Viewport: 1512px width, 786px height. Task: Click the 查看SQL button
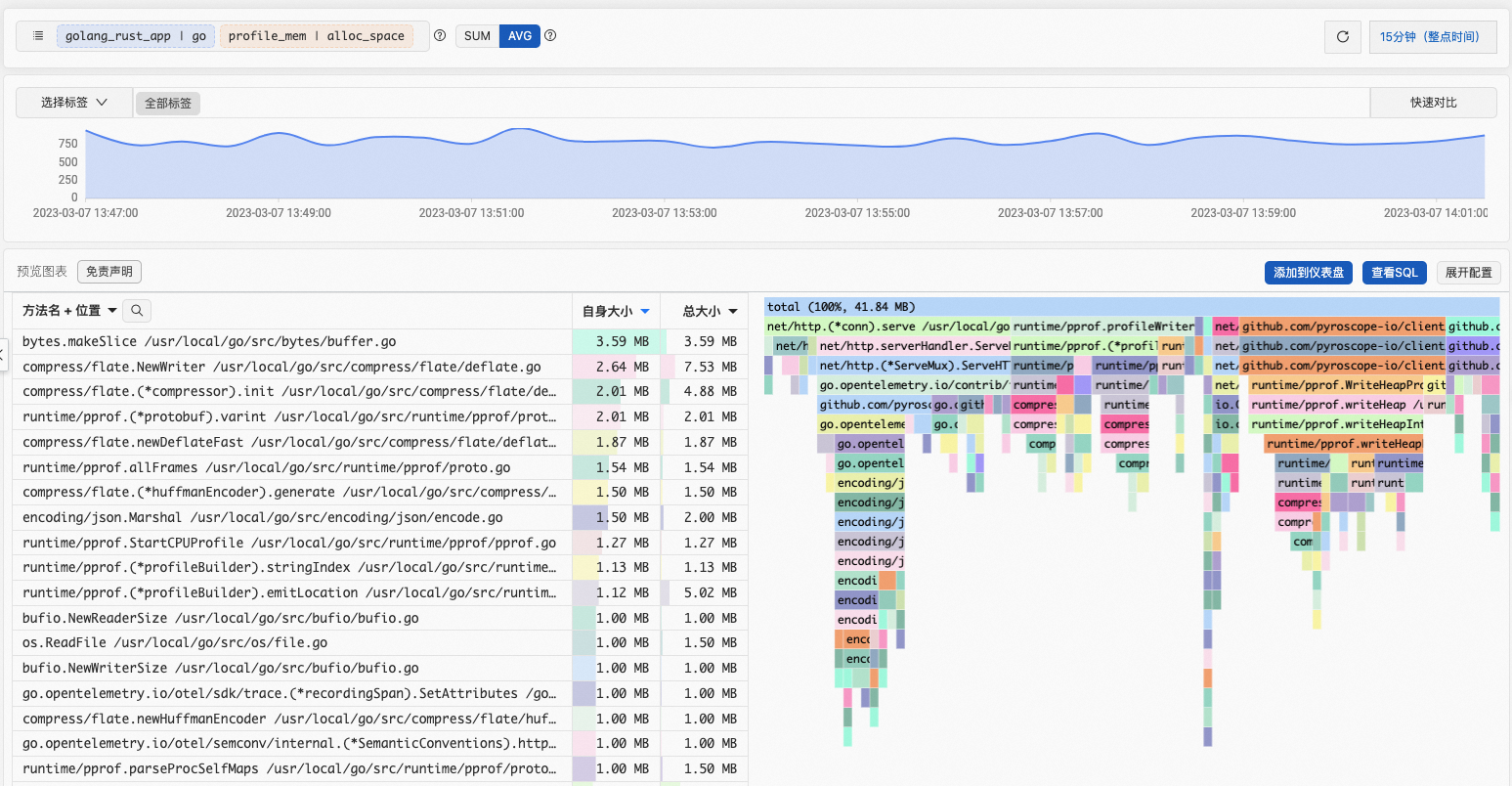1395,273
